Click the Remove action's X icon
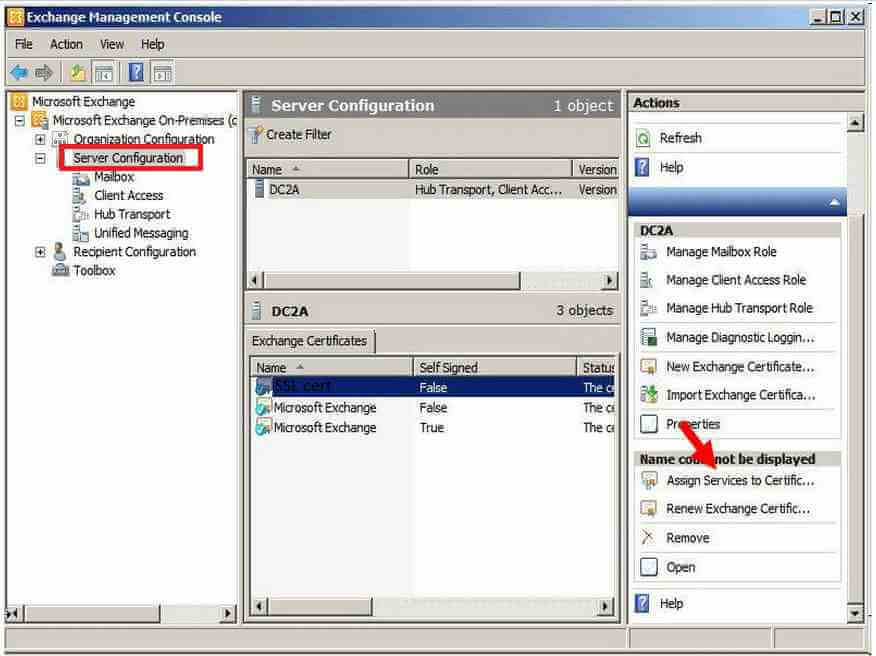Screen dimensions: 876x656 click(x=649, y=537)
